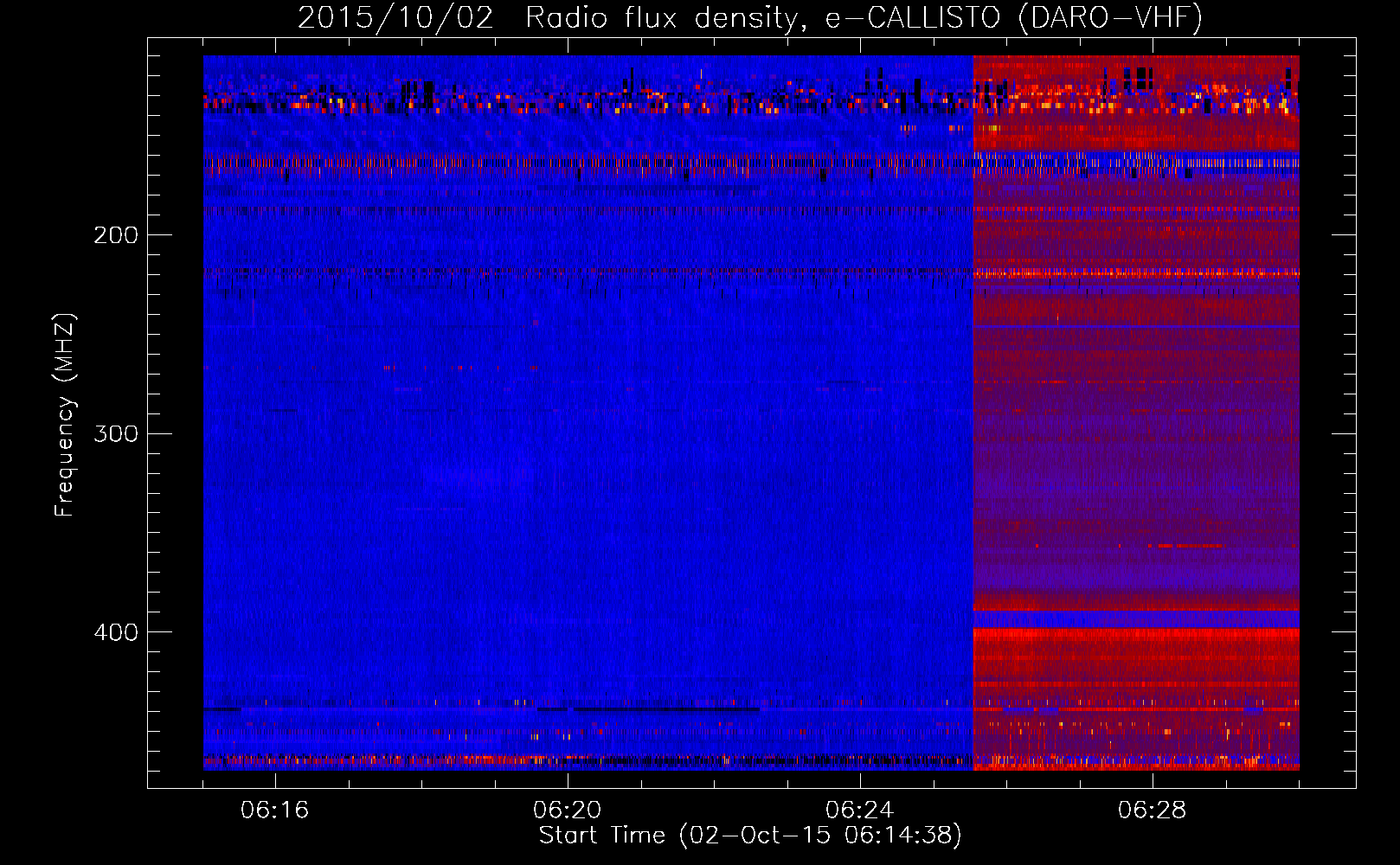Click the 'Start Time (02-Oct-15 06:14:38)' label

(750, 836)
